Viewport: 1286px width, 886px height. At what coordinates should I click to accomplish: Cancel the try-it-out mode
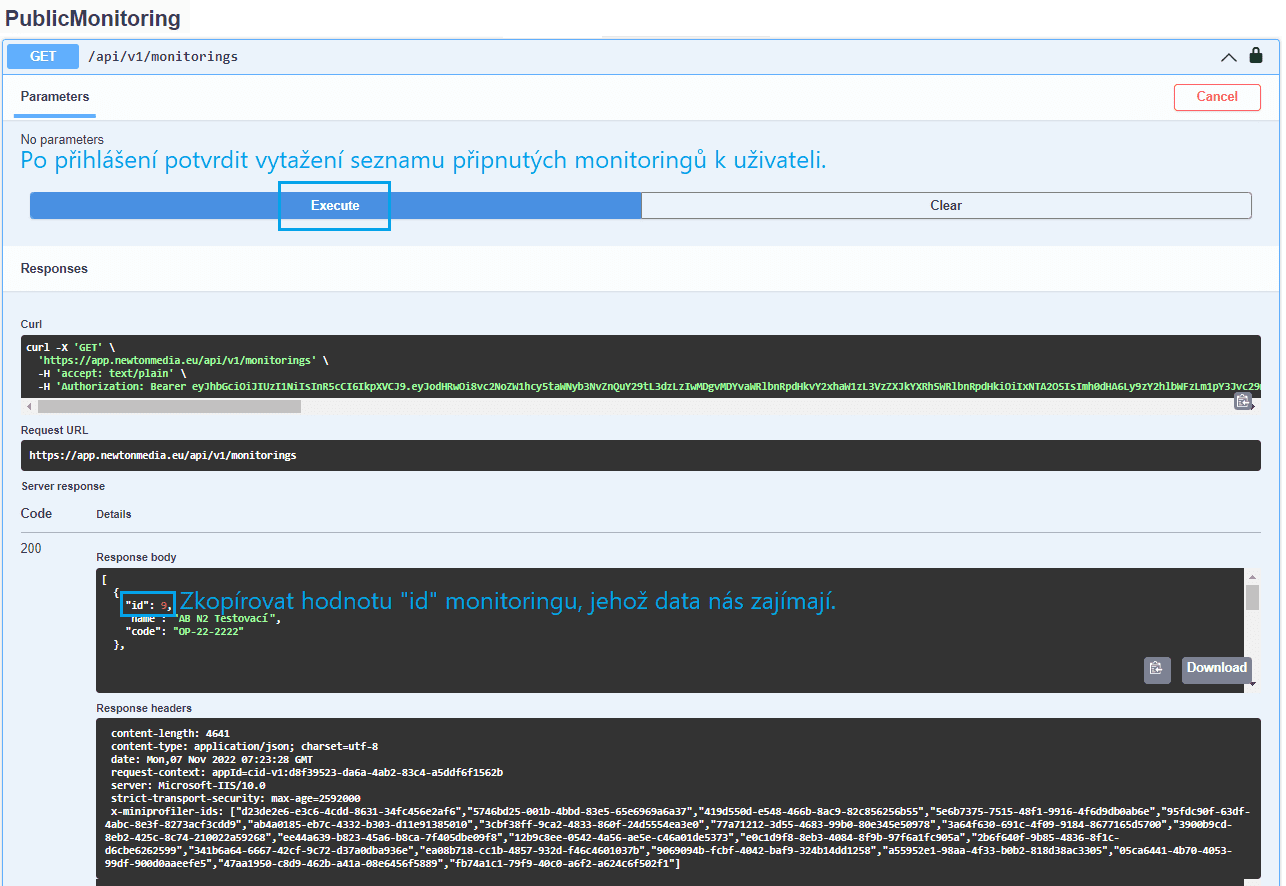pyautogui.click(x=1217, y=97)
